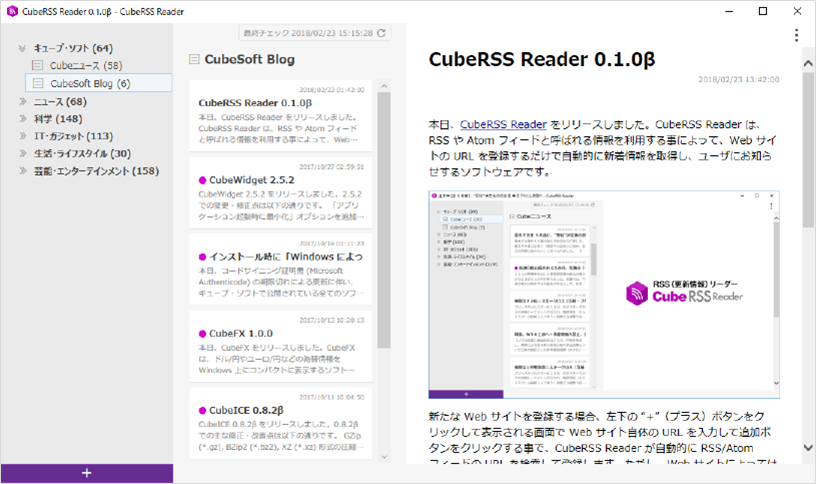This screenshot has height=484, width=816.
Task: Expand the 芸能・エンターテインメント (158) category
Action: click(x=22, y=171)
